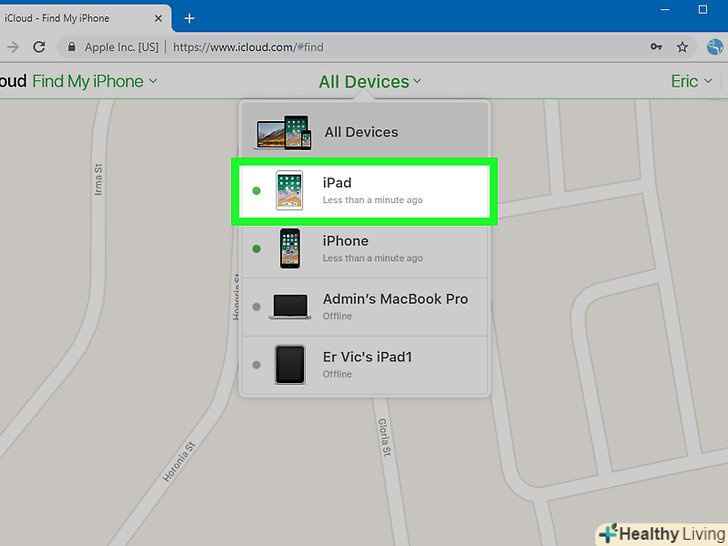Open the saved password key icon
Viewport: 728px width, 546px height.
(x=656, y=47)
